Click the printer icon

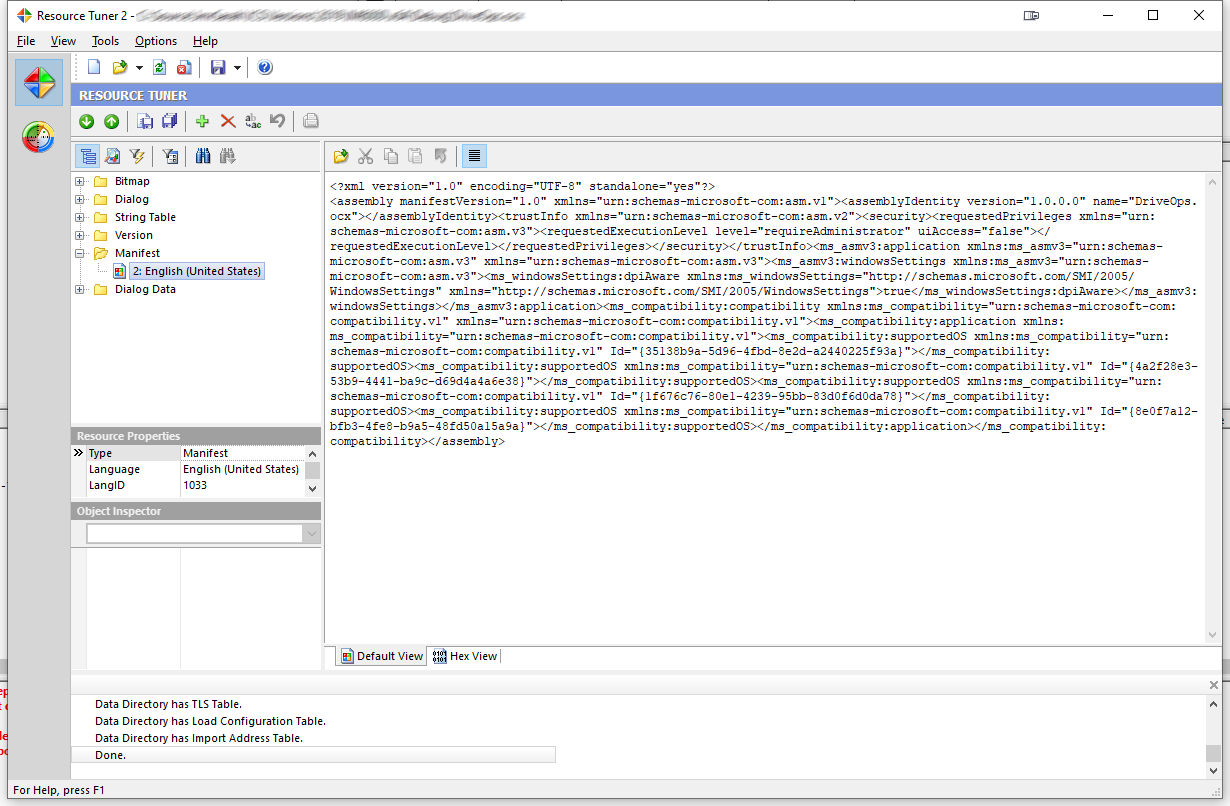(x=311, y=121)
